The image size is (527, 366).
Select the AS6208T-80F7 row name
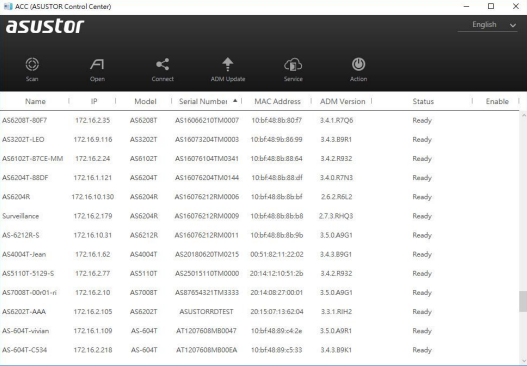click(x=25, y=120)
